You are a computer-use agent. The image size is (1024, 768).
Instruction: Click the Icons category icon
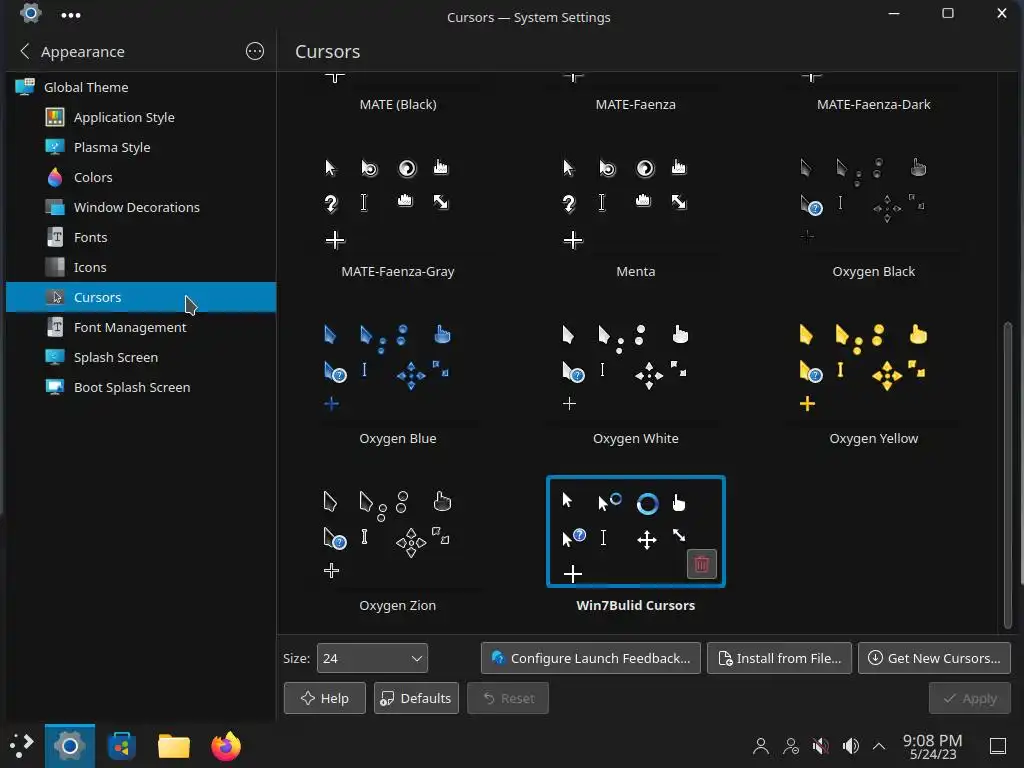[55, 268]
